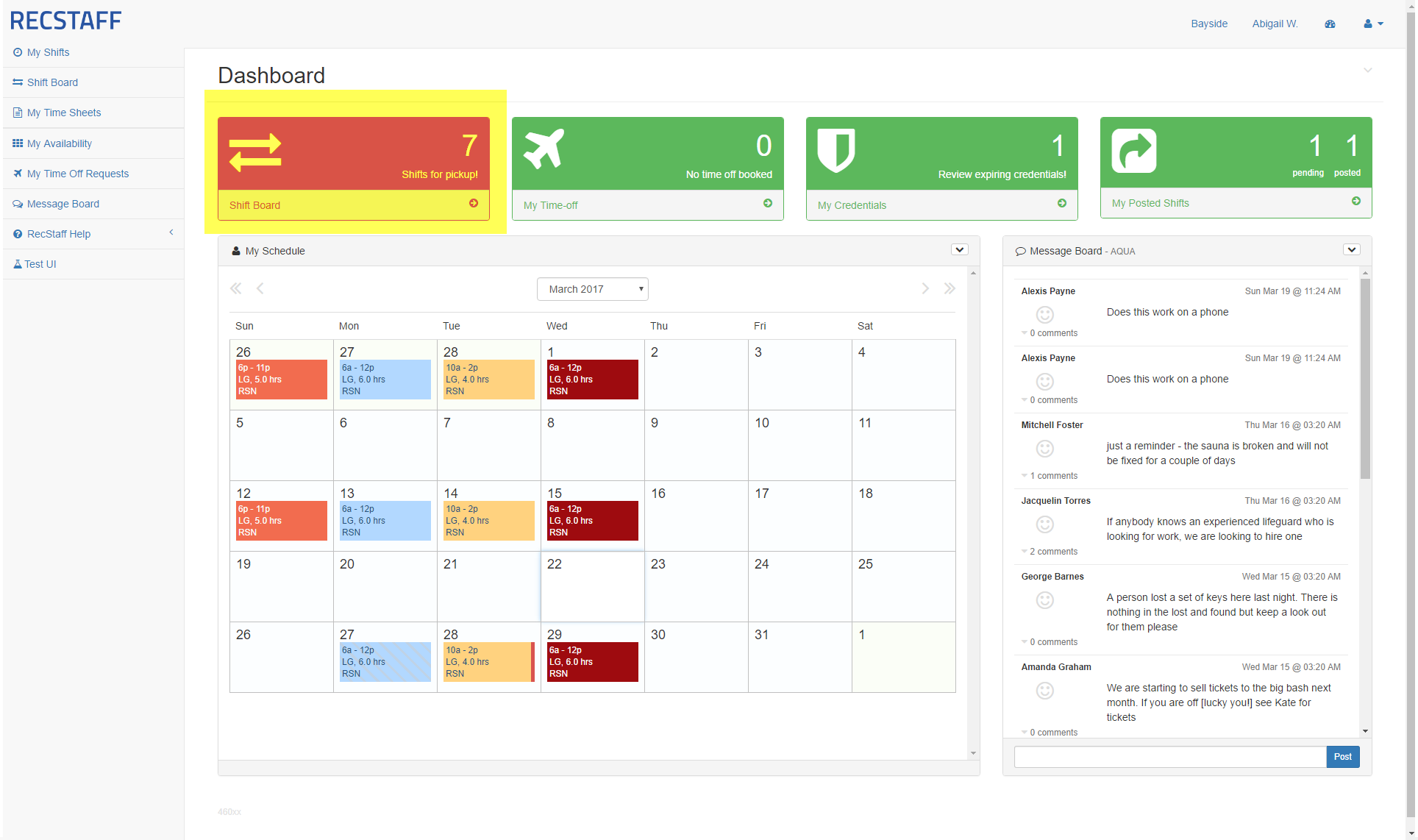Collapse the Message Board panel
The height and width of the screenshot is (840, 1418).
pyautogui.click(x=1351, y=250)
